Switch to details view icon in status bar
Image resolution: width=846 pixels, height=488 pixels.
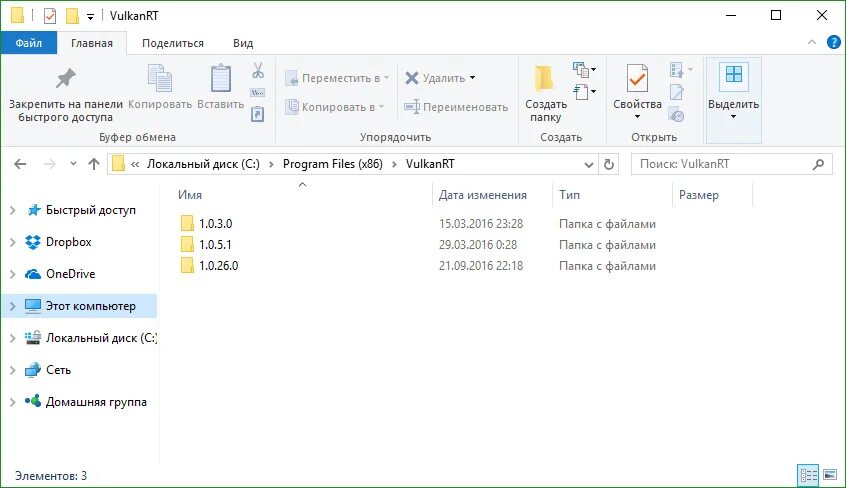808,476
